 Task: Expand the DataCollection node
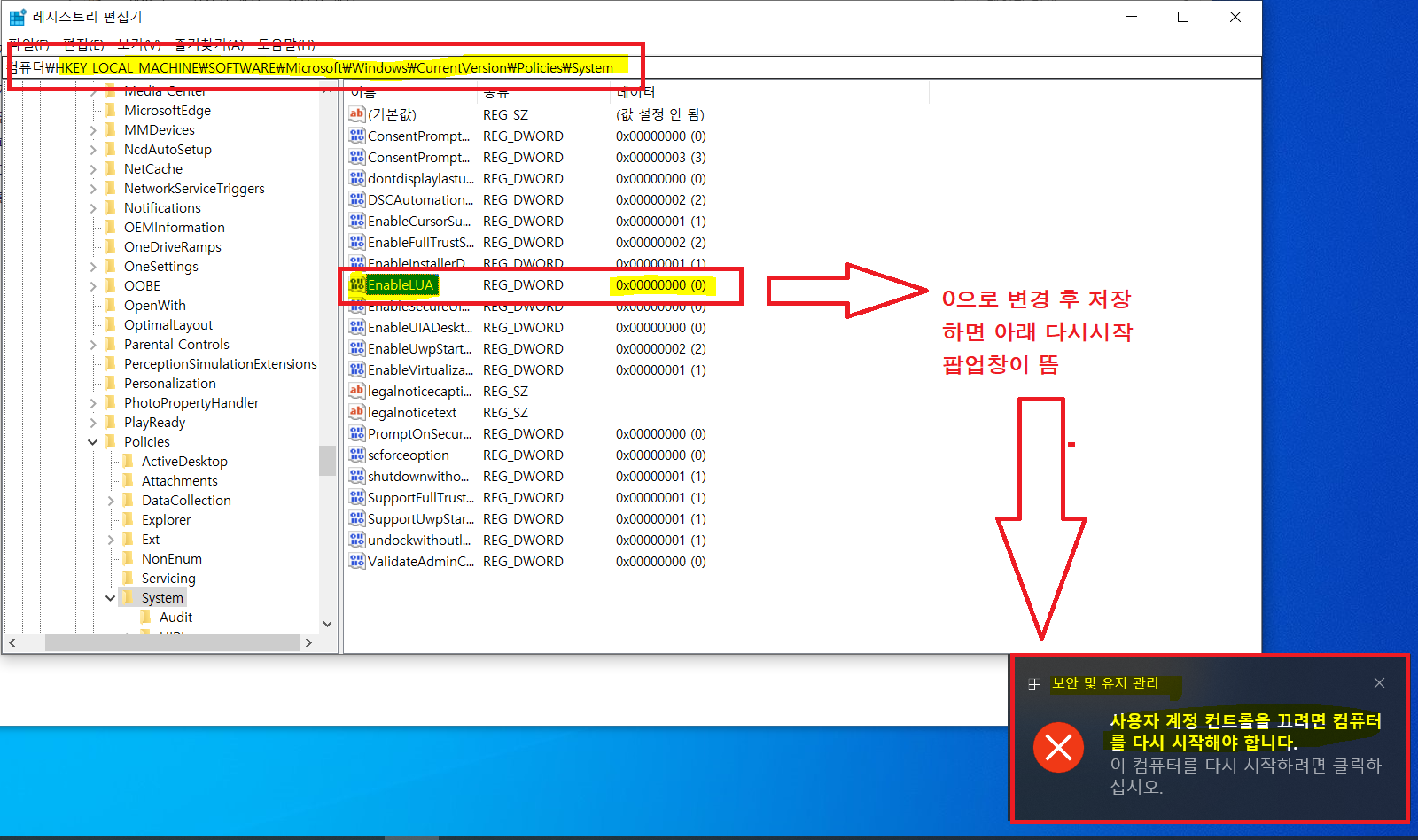(111, 501)
